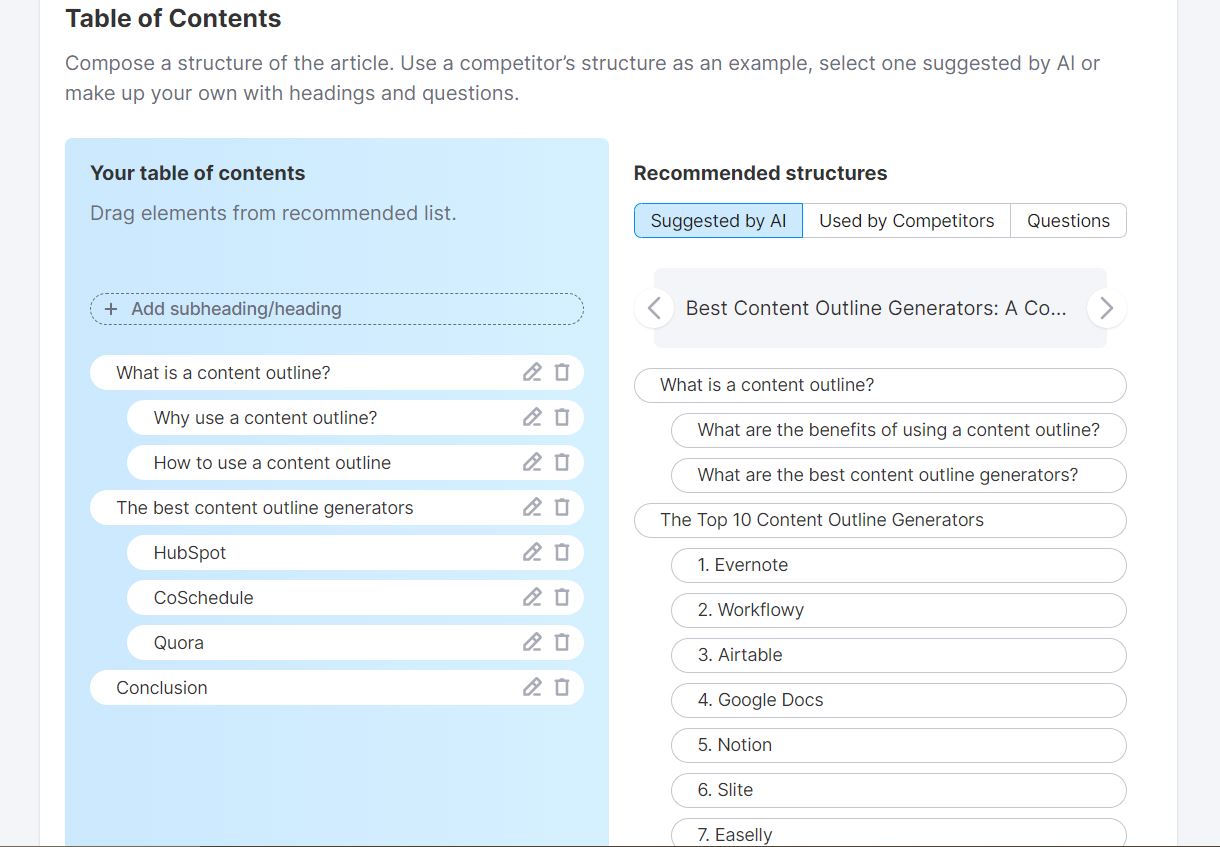This screenshot has width=1220, height=847.
Task: Delete the Conclusion heading
Action: pos(562,687)
